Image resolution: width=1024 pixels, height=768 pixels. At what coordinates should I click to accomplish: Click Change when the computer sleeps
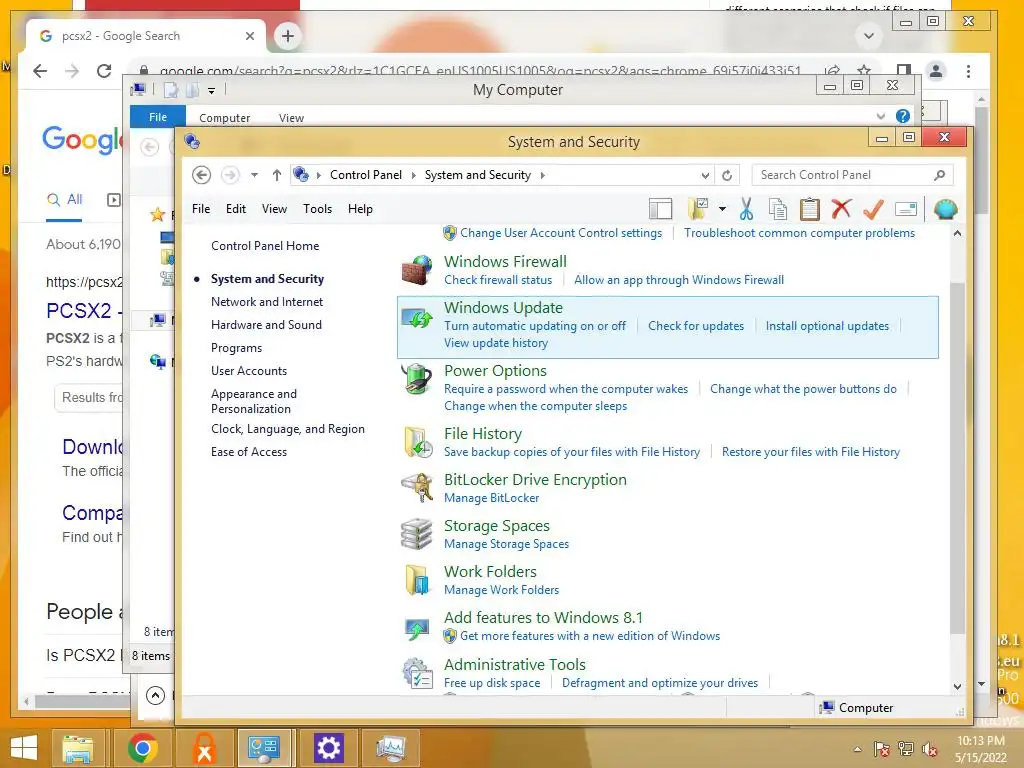click(x=536, y=406)
